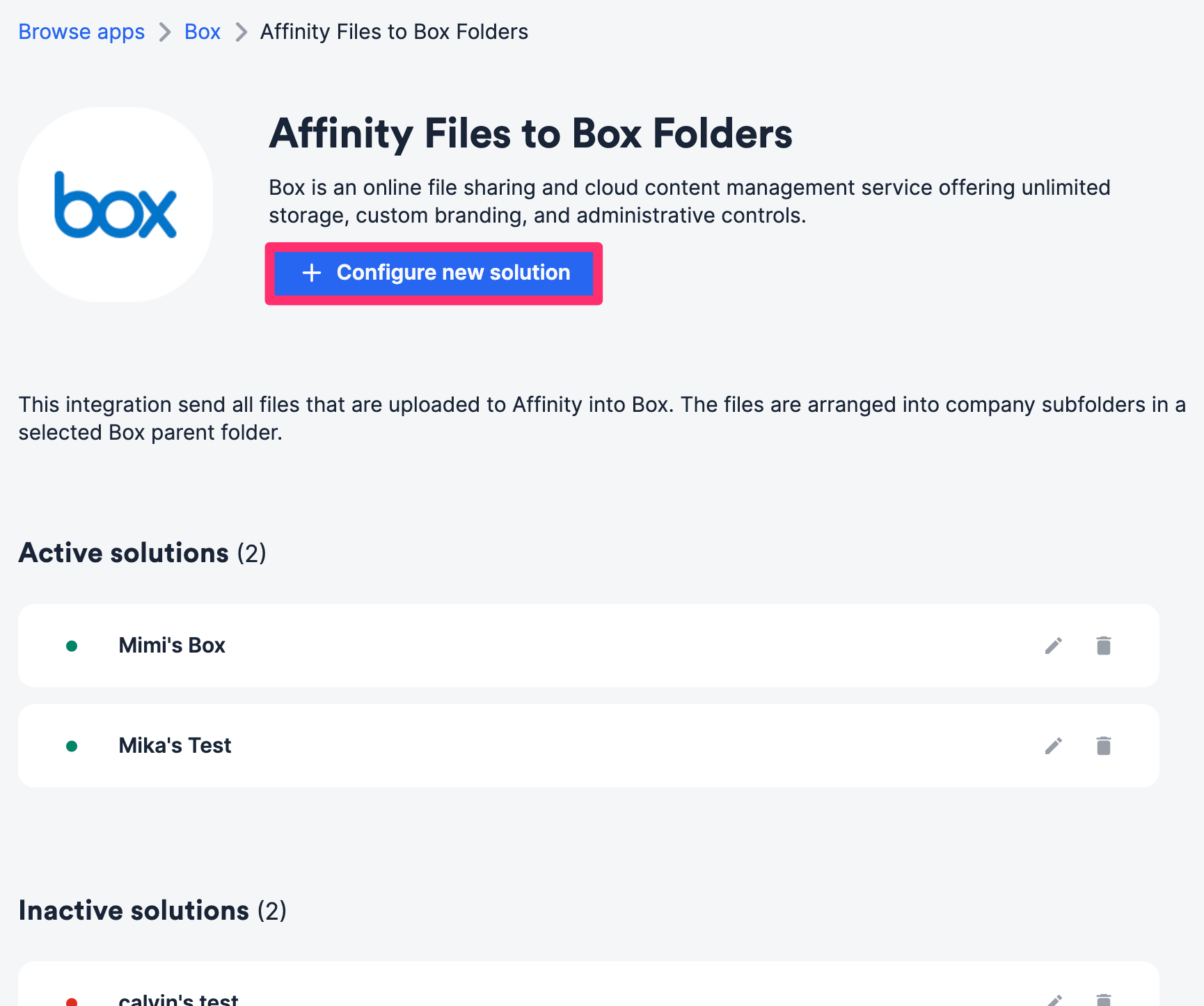Viewport: 1204px width, 1006px height.
Task: Open the edit pencil for Mika's Test
Action: tap(1053, 745)
